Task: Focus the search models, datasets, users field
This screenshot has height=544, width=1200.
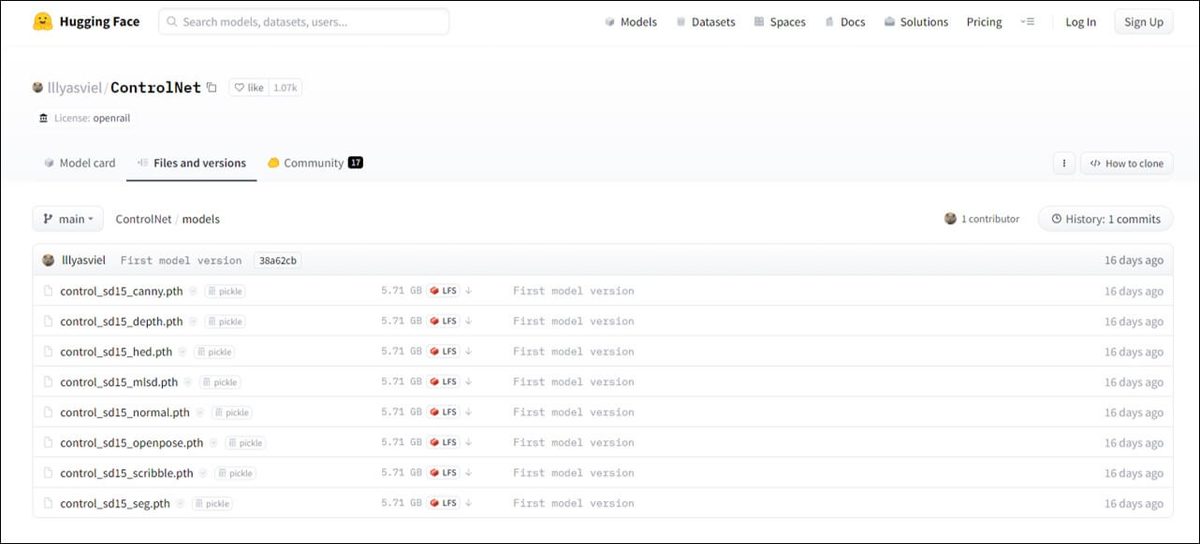Action: tap(304, 22)
